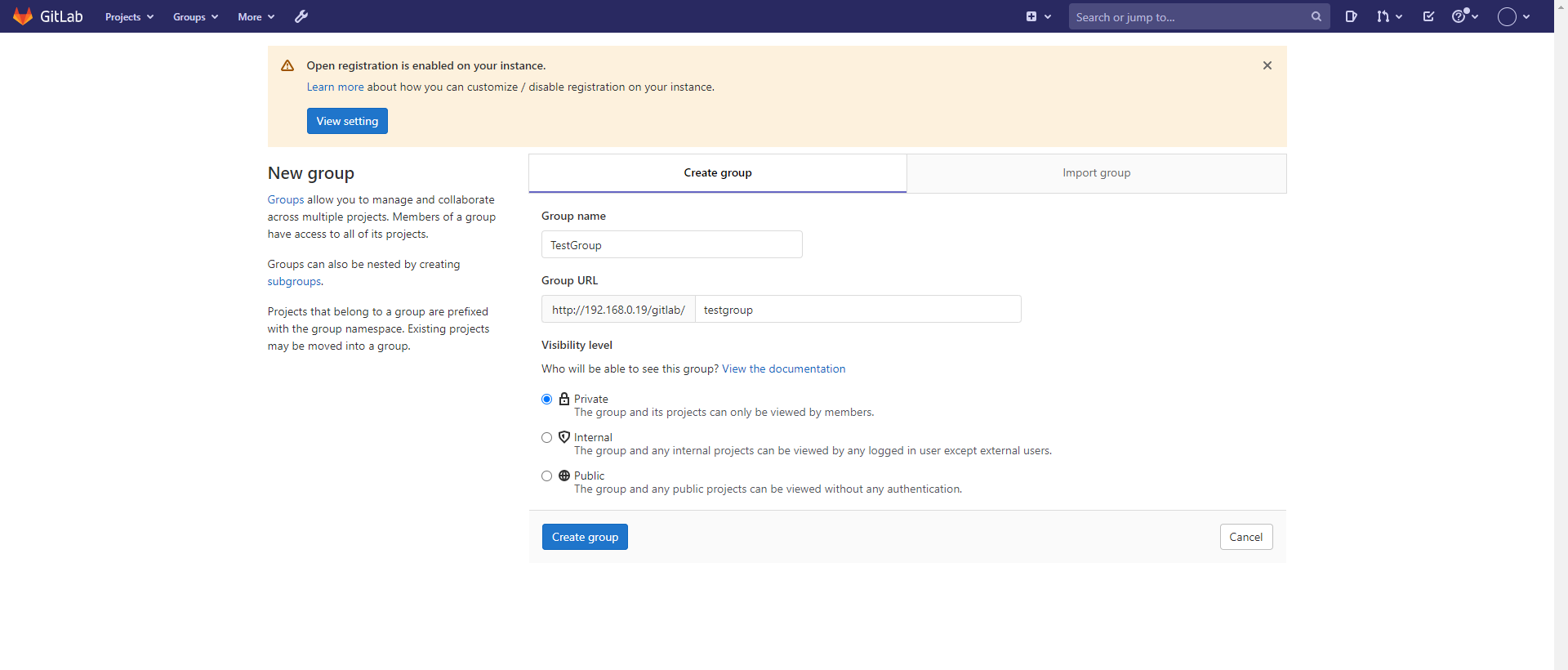1568x670 pixels.
Task: Dismiss the open registration warning banner
Action: (1267, 65)
